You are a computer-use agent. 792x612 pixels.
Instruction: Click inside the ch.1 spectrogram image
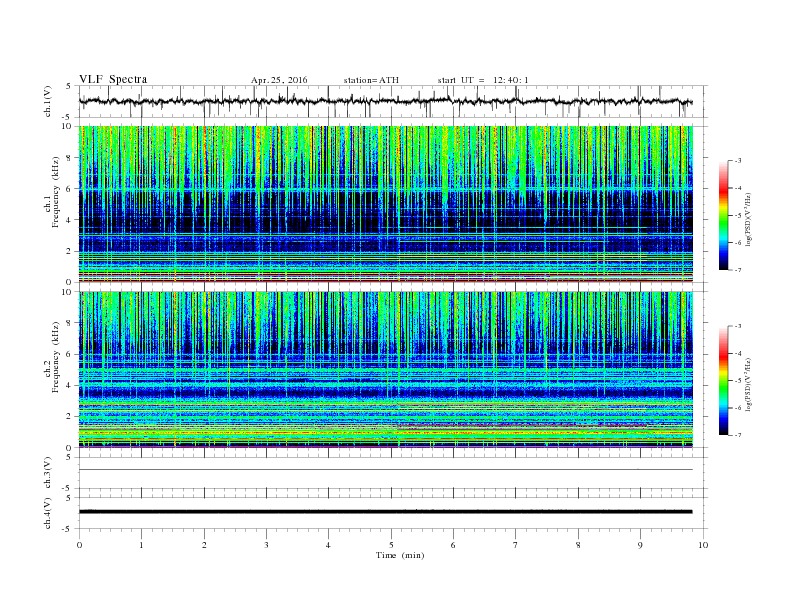(385, 204)
